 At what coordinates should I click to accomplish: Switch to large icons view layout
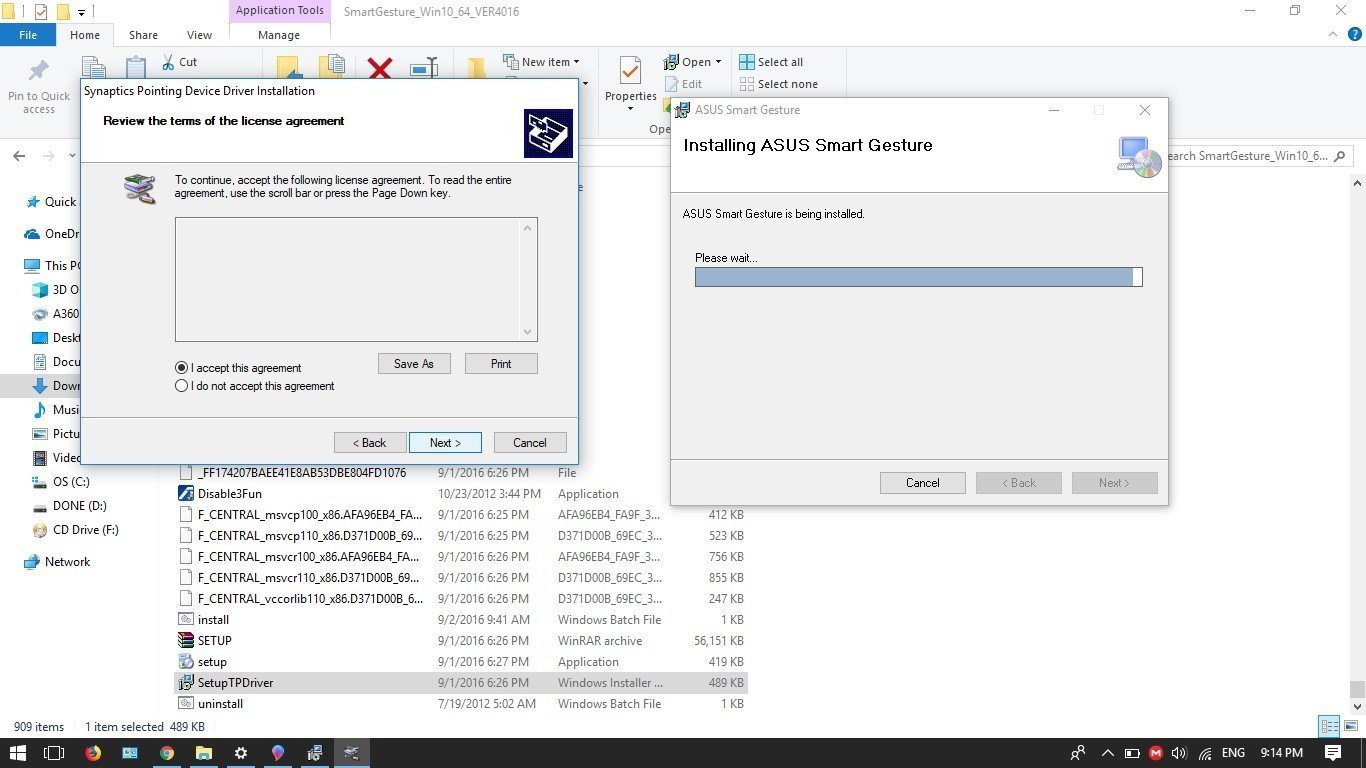[x=1349, y=727]
